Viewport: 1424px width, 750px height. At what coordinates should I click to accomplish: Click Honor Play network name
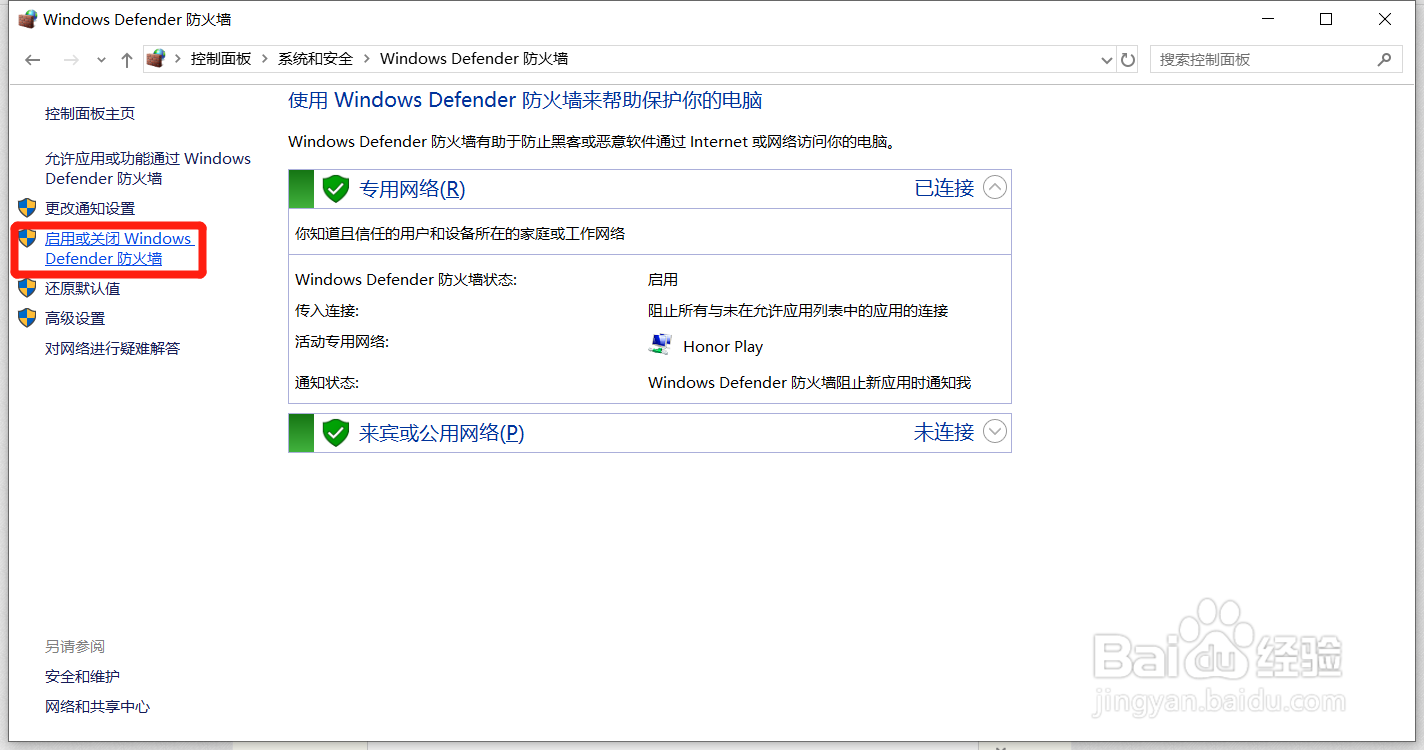[723, 347]
